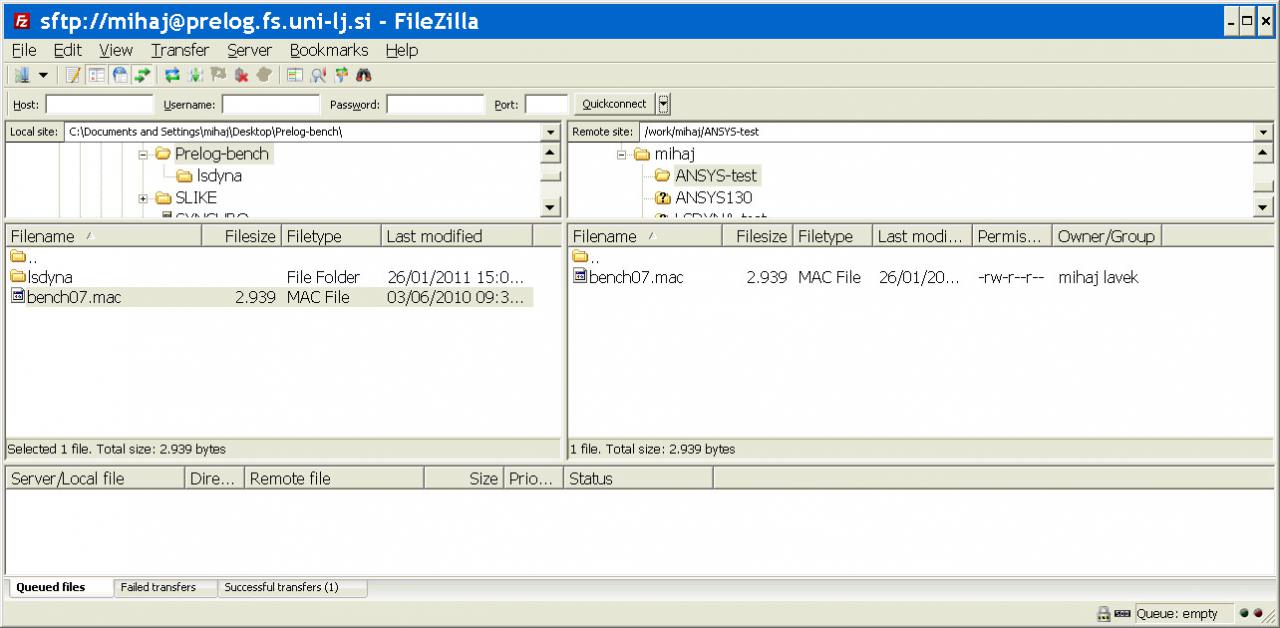Click the lock encryption icon in status bar

pyautogui.click(x=1104, y=614)
